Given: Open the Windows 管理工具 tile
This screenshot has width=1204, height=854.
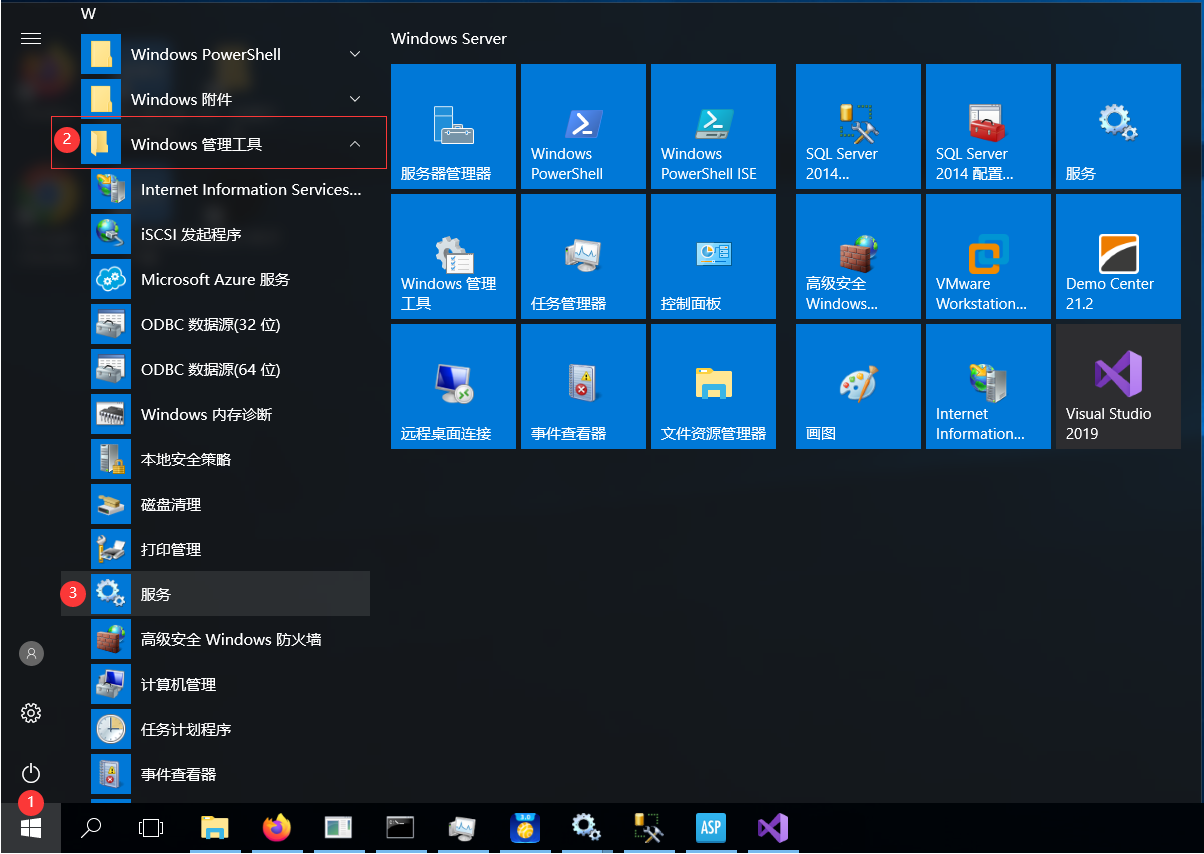Looking at the screenshot, I should click(453, 256).
